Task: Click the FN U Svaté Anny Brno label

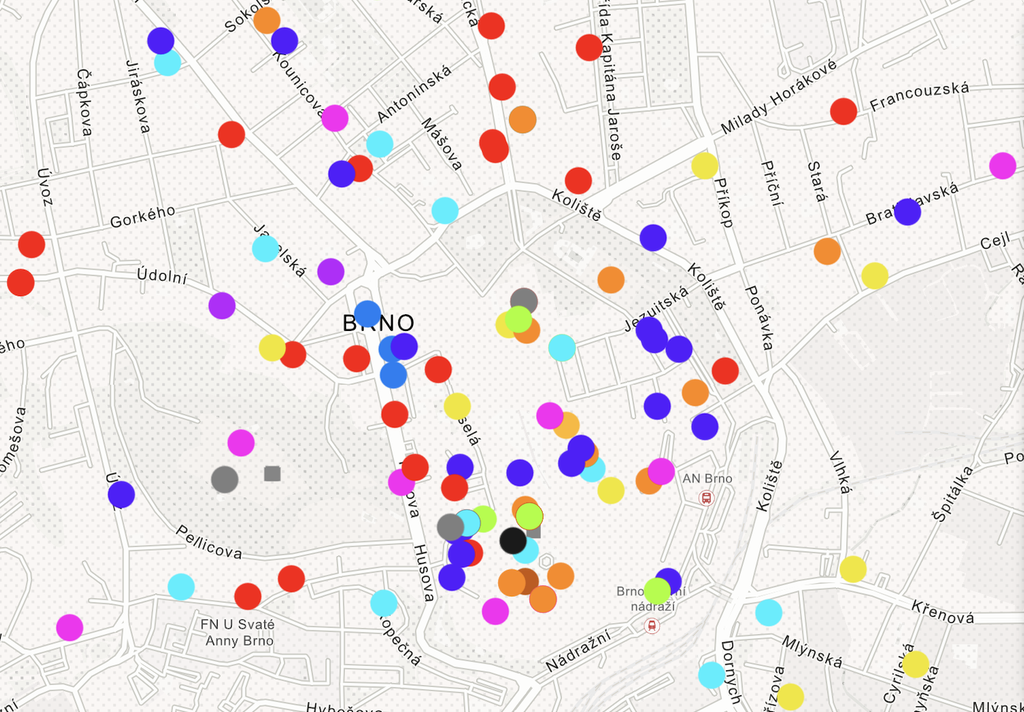Action: [236, 632]
